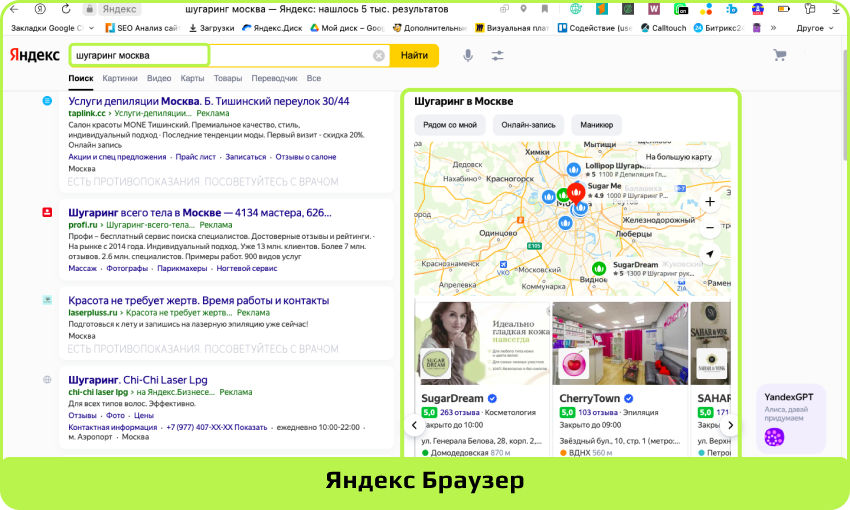Open На большую карту button
This screenshot has height=510, width=850.
coord(679,157)
